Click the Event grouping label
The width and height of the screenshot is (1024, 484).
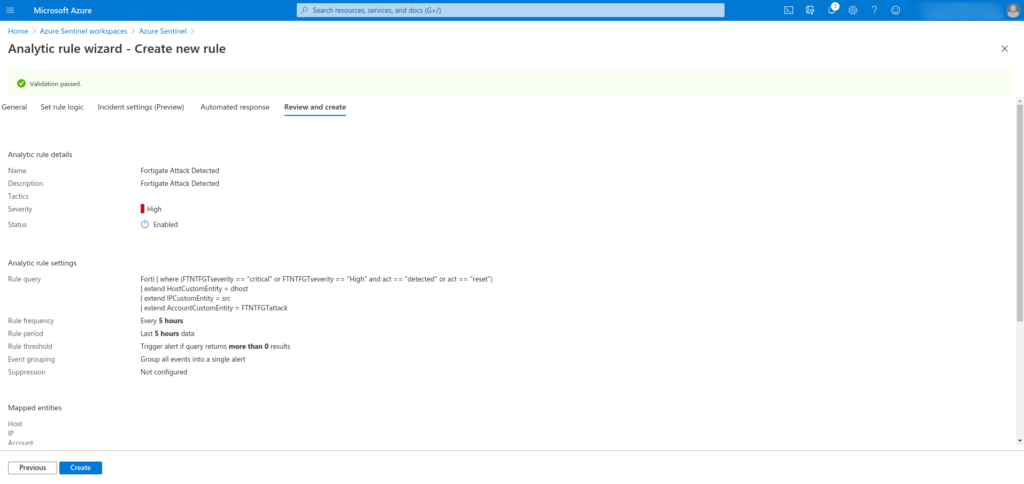point(31,359)
